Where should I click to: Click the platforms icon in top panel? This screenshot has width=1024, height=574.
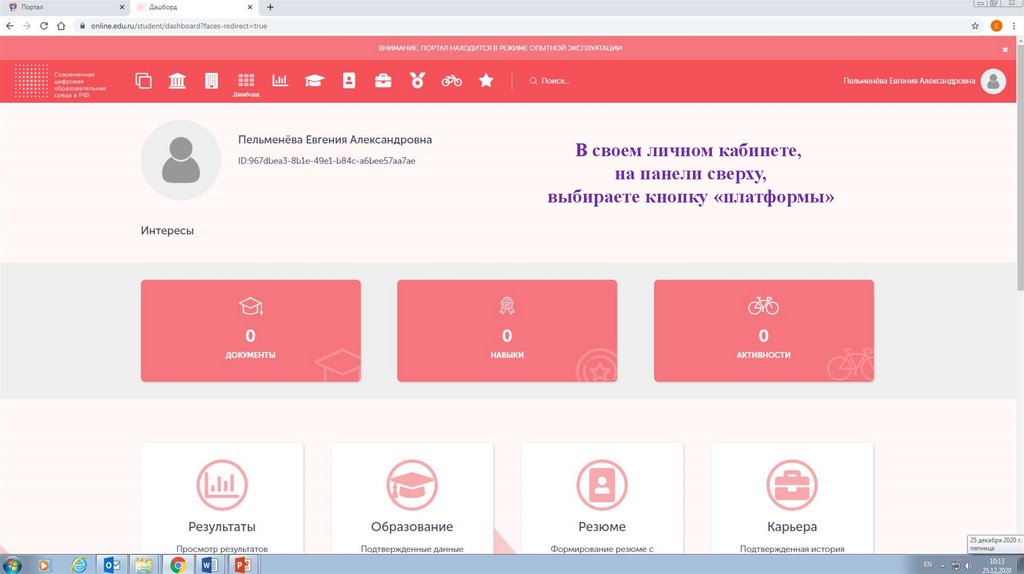click(x=143, y=81)
